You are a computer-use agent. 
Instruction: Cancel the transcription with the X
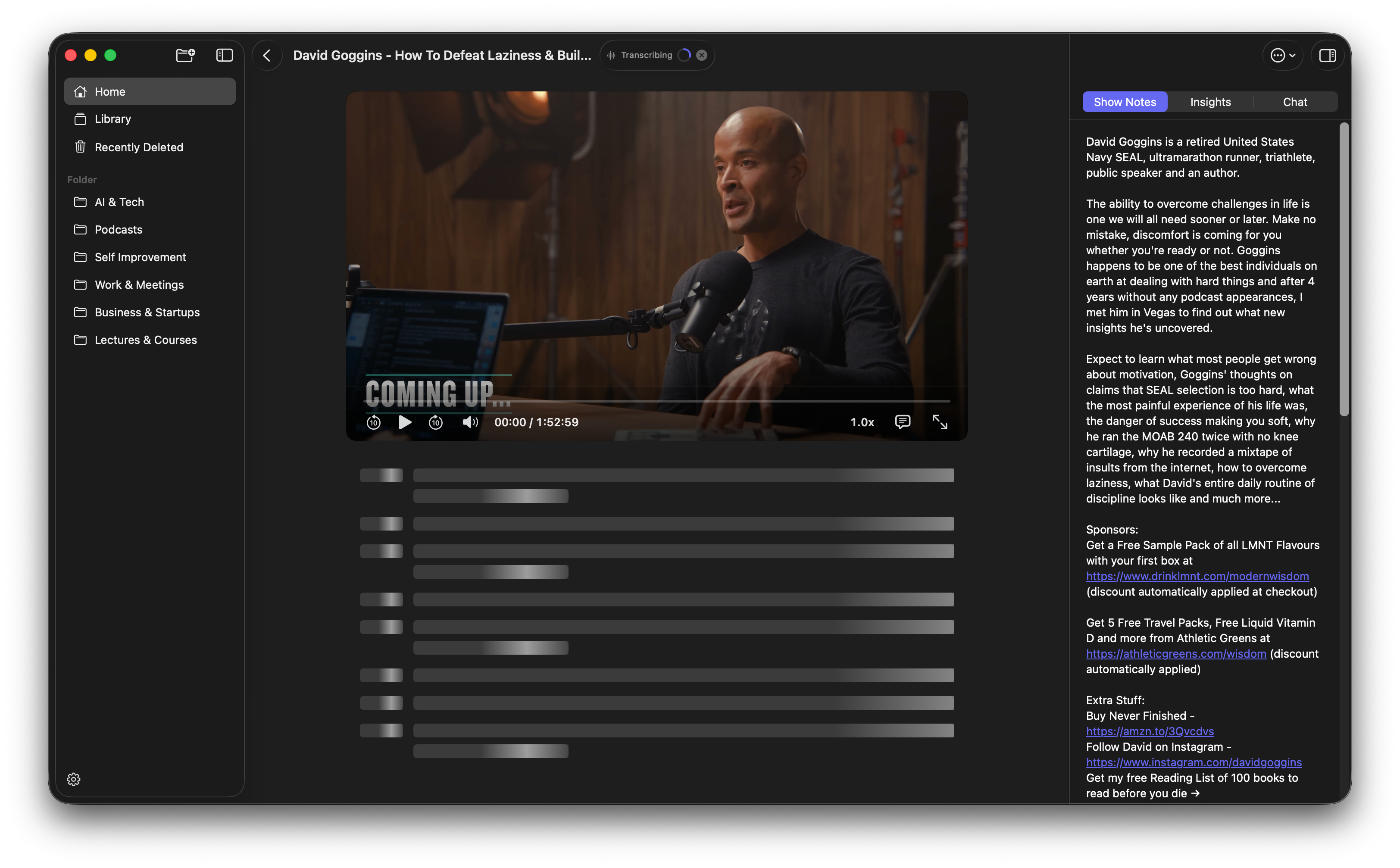point(701,55)
